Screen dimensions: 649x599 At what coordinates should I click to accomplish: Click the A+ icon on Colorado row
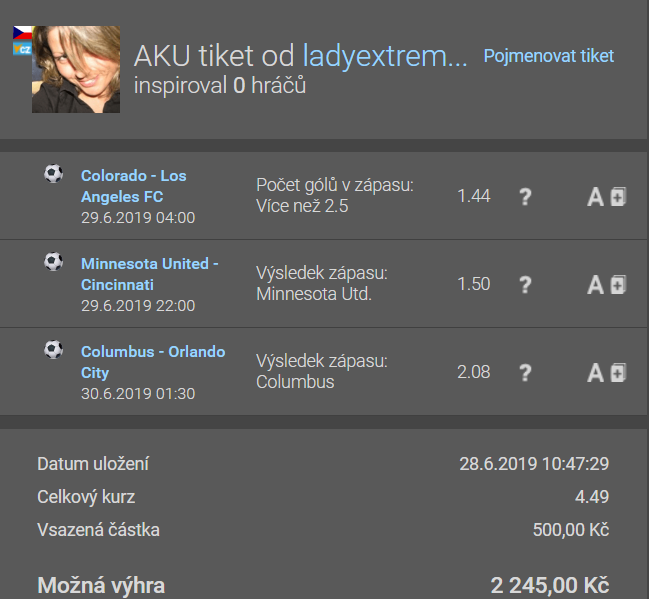tap(606, 197)
